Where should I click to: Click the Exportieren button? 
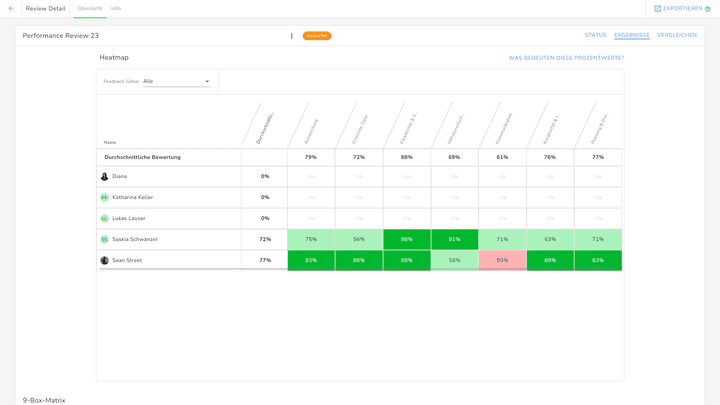tap(682, 8)
